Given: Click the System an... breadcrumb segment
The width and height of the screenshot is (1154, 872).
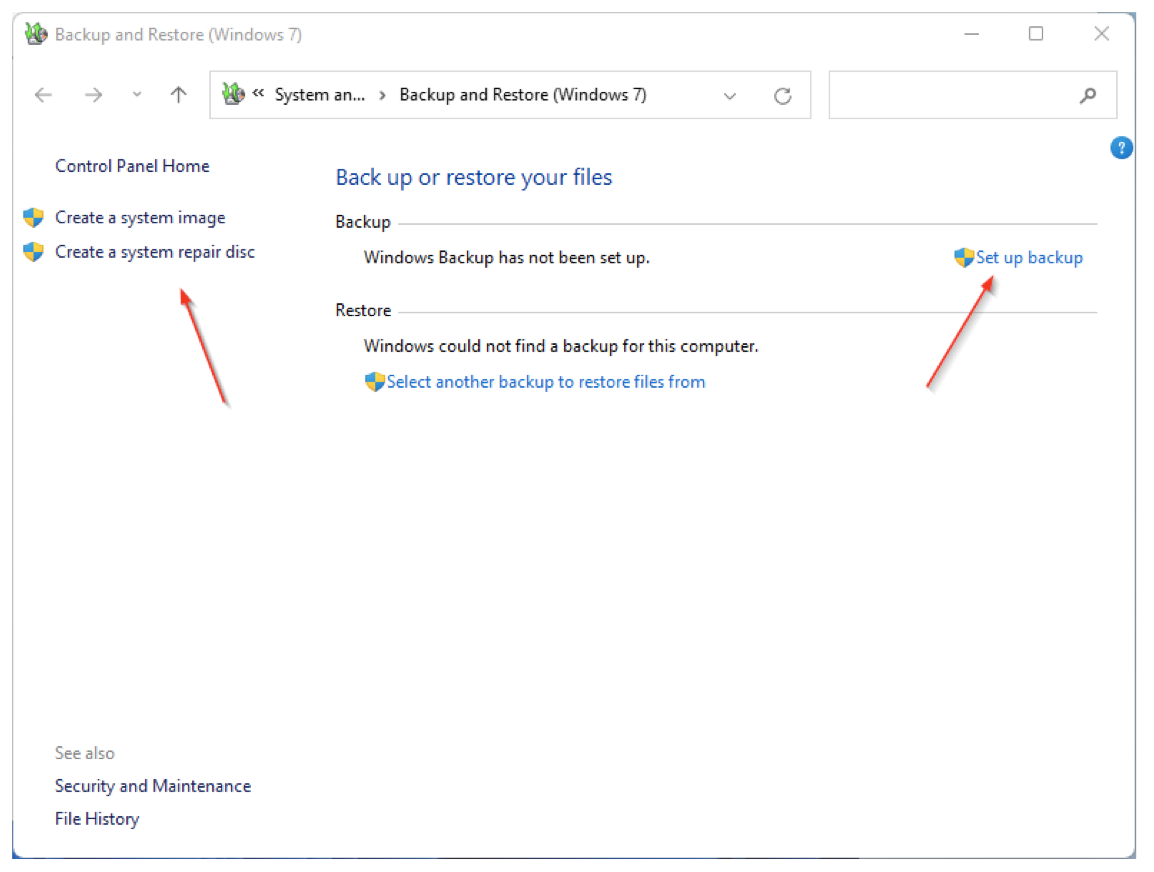Looking at the screenshot, I should tap(320, 95).
